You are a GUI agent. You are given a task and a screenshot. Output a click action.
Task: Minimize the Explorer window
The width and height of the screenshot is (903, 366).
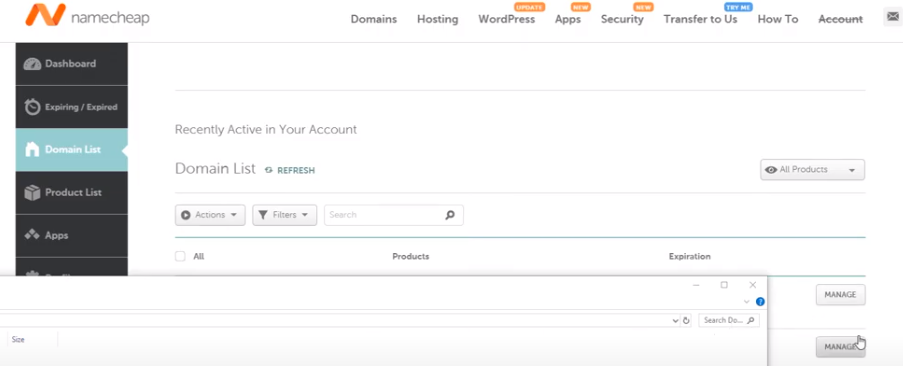pos(696,285)
